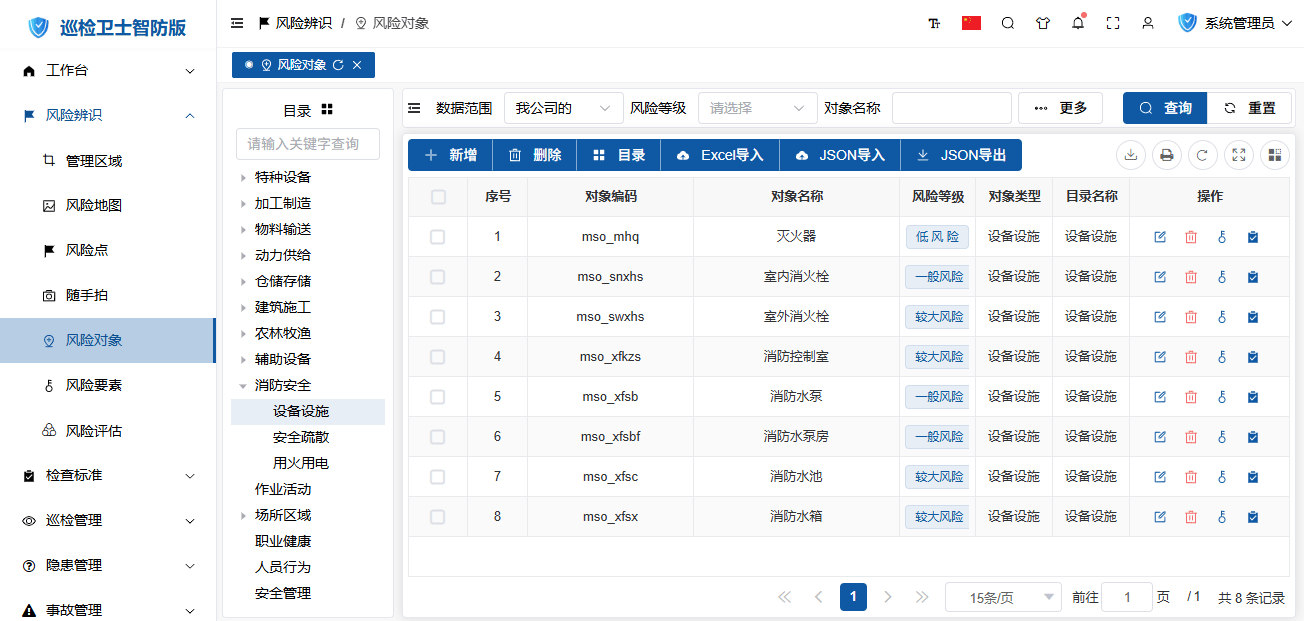The width and height of the screenshot is (1304, 621).
Task: Check the 消防控制室 row checkbox
Action: point(437,357)
